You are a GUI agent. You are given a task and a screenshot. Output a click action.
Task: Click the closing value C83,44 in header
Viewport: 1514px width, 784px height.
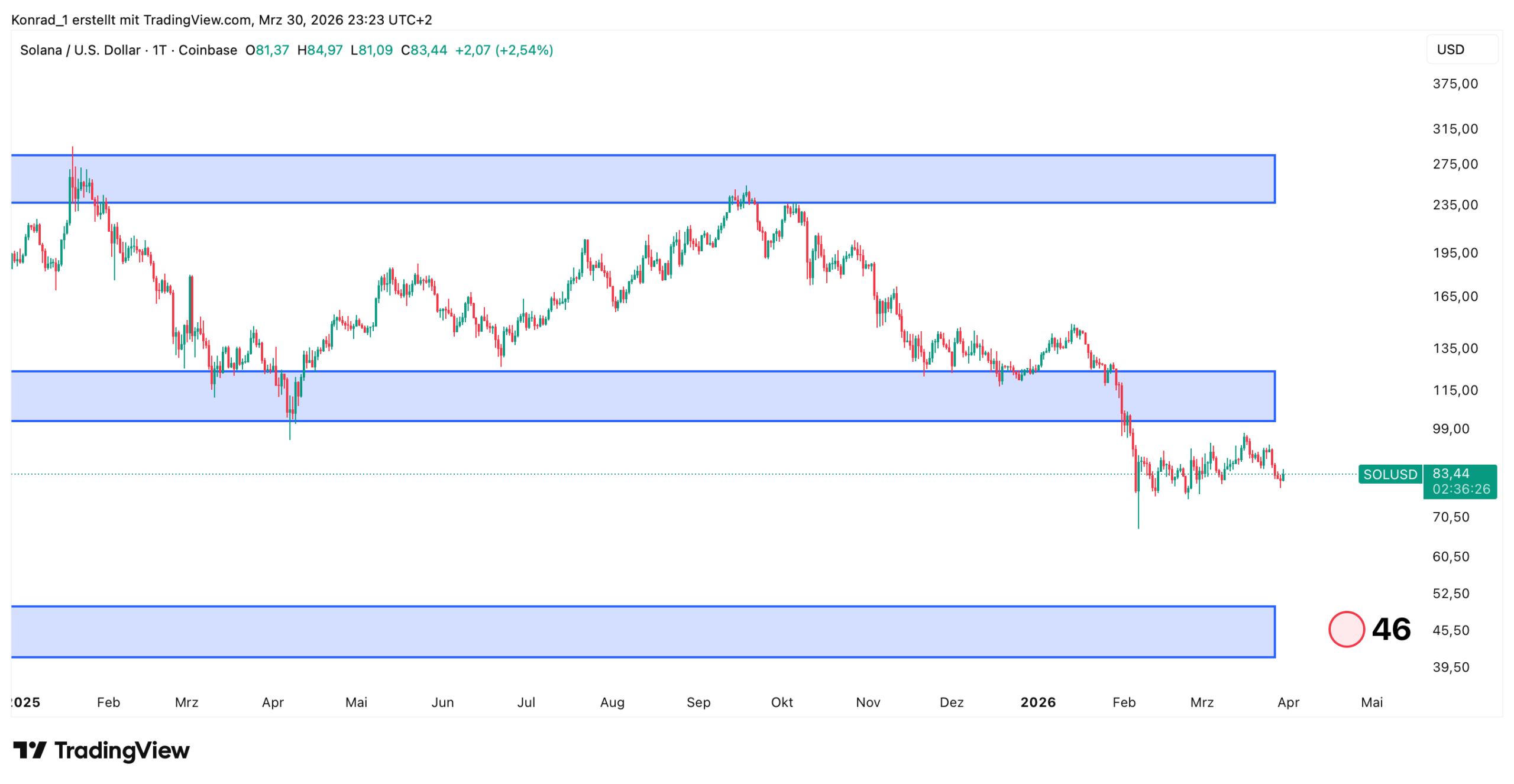[x=423, y=50]
